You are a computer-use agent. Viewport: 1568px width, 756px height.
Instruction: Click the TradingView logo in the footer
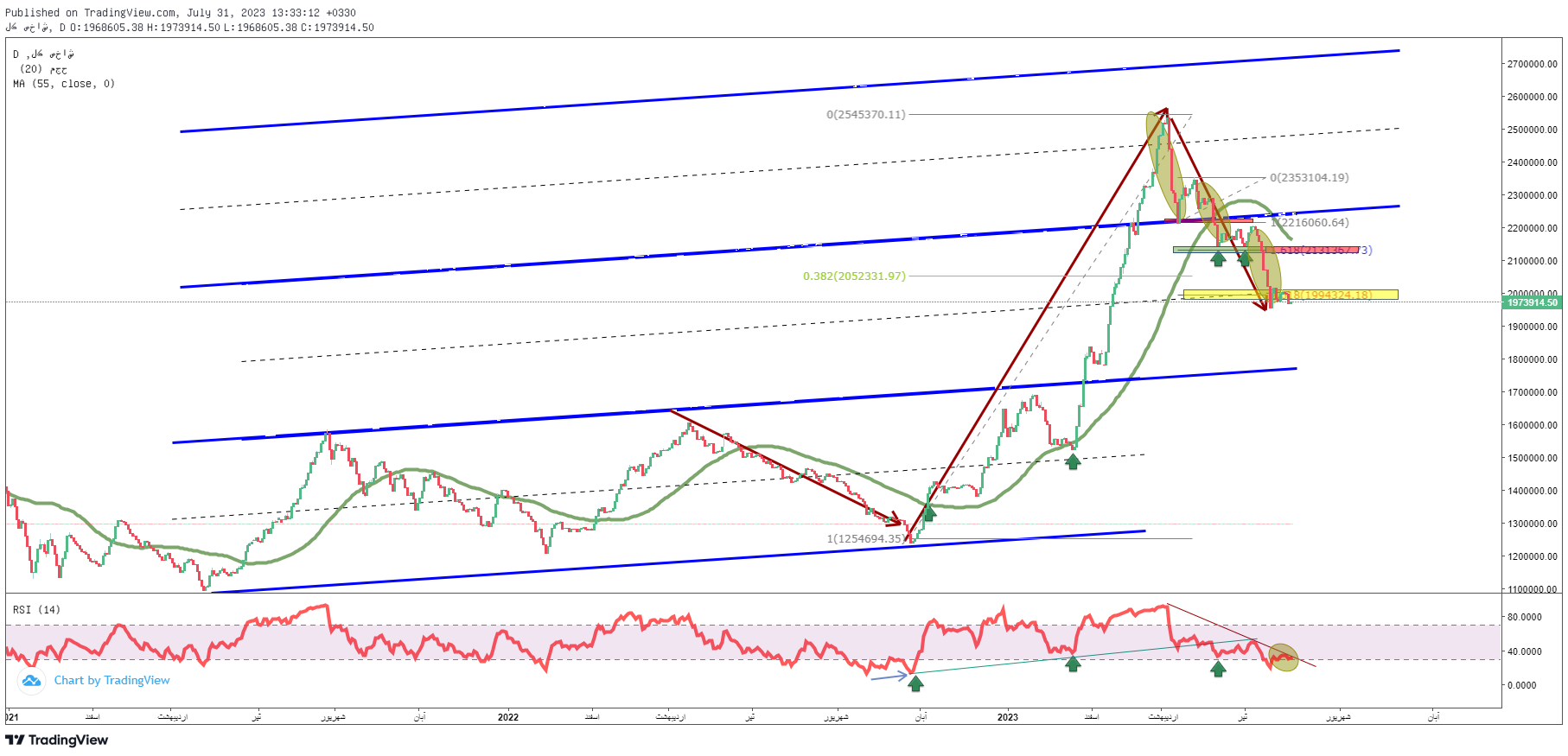point(57,740)
